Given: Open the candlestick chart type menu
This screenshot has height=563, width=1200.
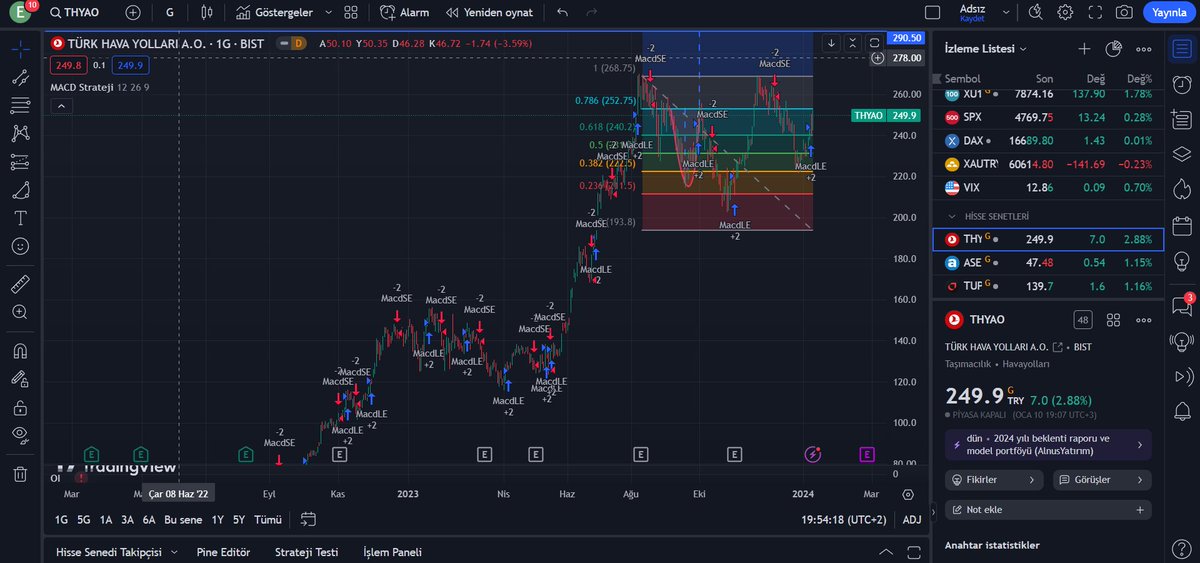Looking at the screenshot, I should pyautogui.click(x=207, y=13).
